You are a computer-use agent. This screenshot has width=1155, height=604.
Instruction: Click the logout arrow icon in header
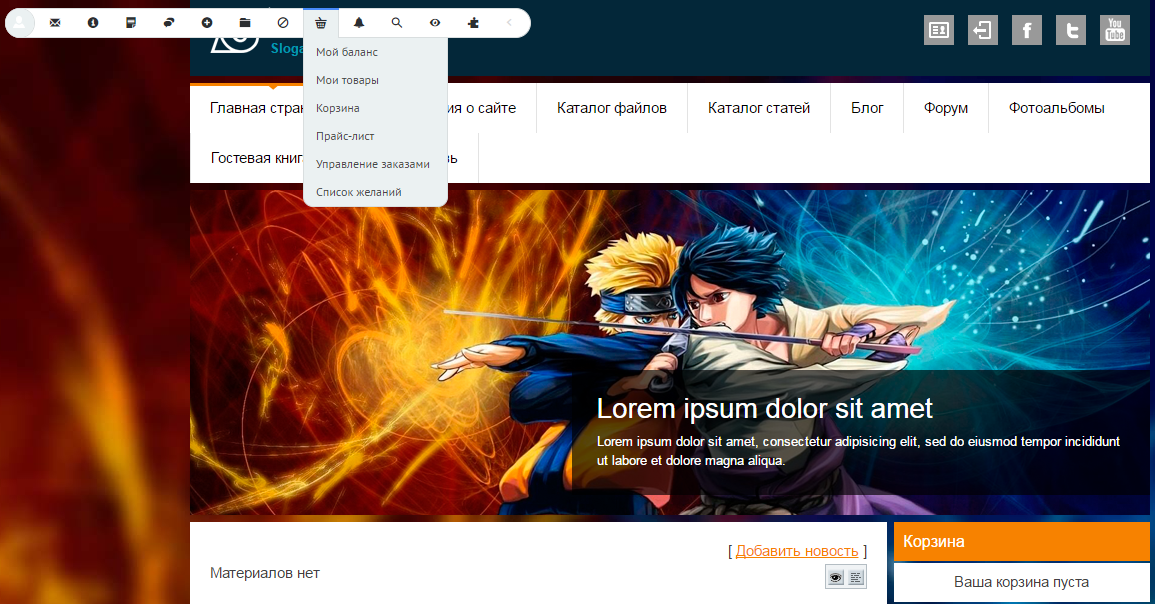pos(983,30)
